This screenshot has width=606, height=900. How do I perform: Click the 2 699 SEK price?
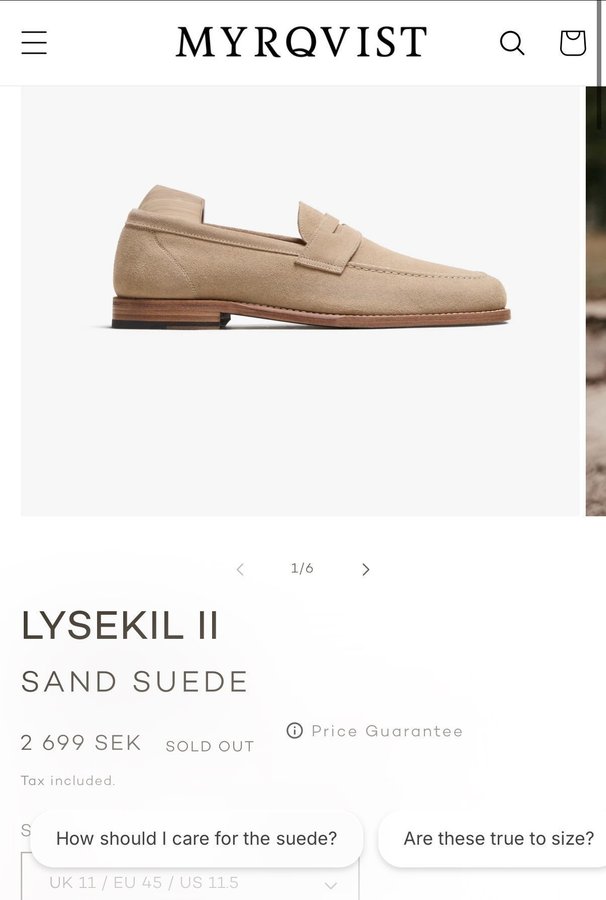(81, 743)
